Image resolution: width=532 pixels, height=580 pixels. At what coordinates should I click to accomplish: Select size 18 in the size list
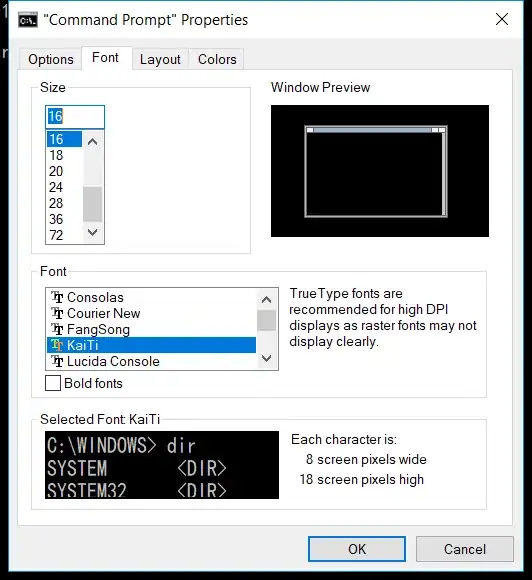tap(64, 155)
